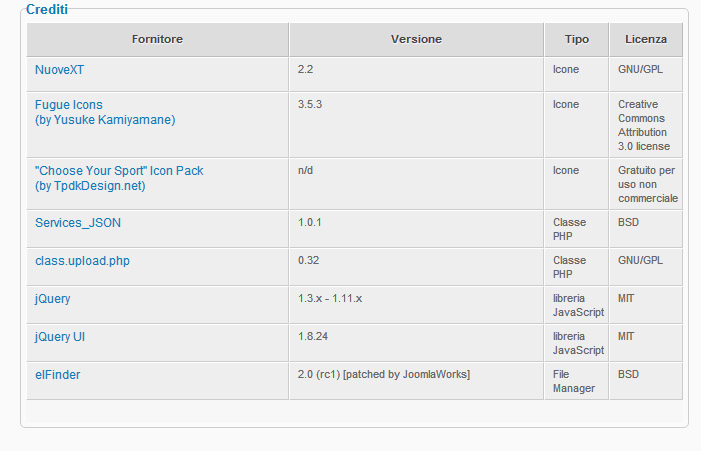Open the Fugue Icons link
This screenshot has height=451, width=701.
click(x=68, y=105)
